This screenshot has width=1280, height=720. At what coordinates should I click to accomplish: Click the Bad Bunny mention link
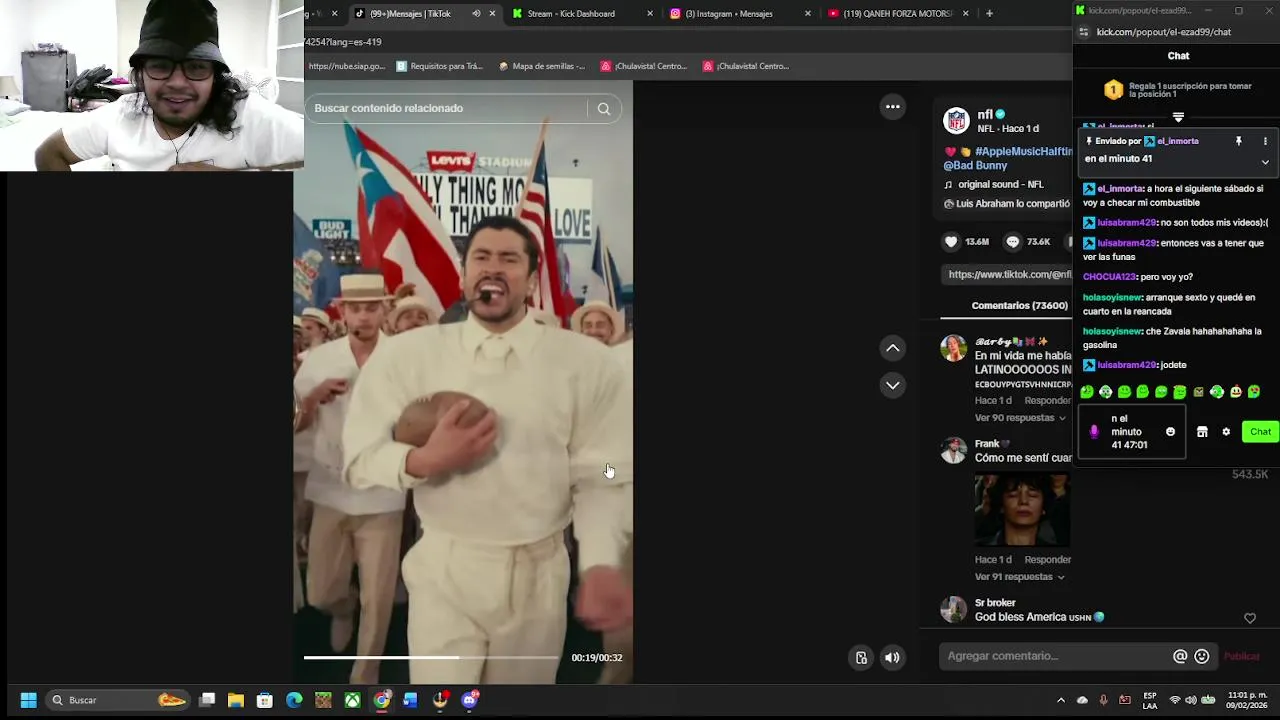tap(975, 165)
